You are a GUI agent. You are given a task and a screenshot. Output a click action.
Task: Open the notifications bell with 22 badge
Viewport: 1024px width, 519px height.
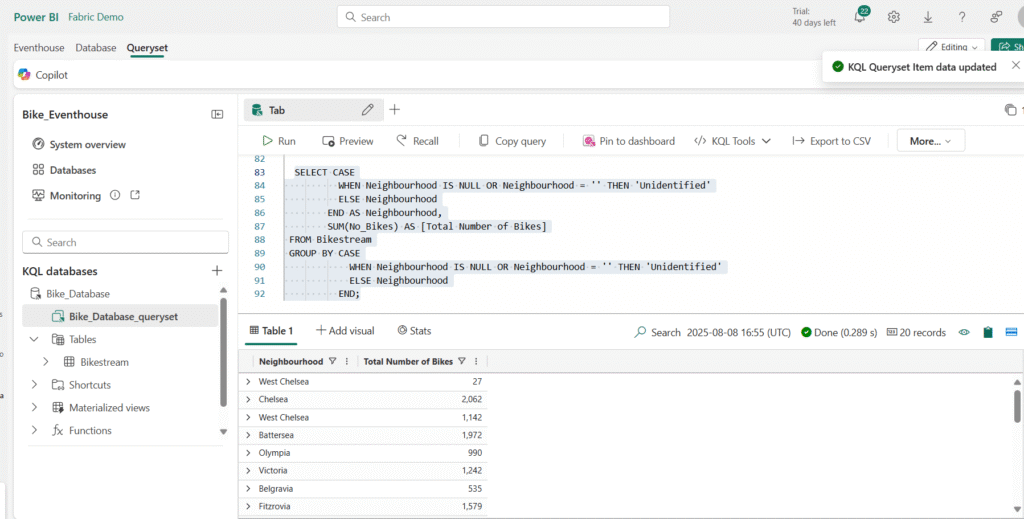pyautogui.click(x=861, y=16)
